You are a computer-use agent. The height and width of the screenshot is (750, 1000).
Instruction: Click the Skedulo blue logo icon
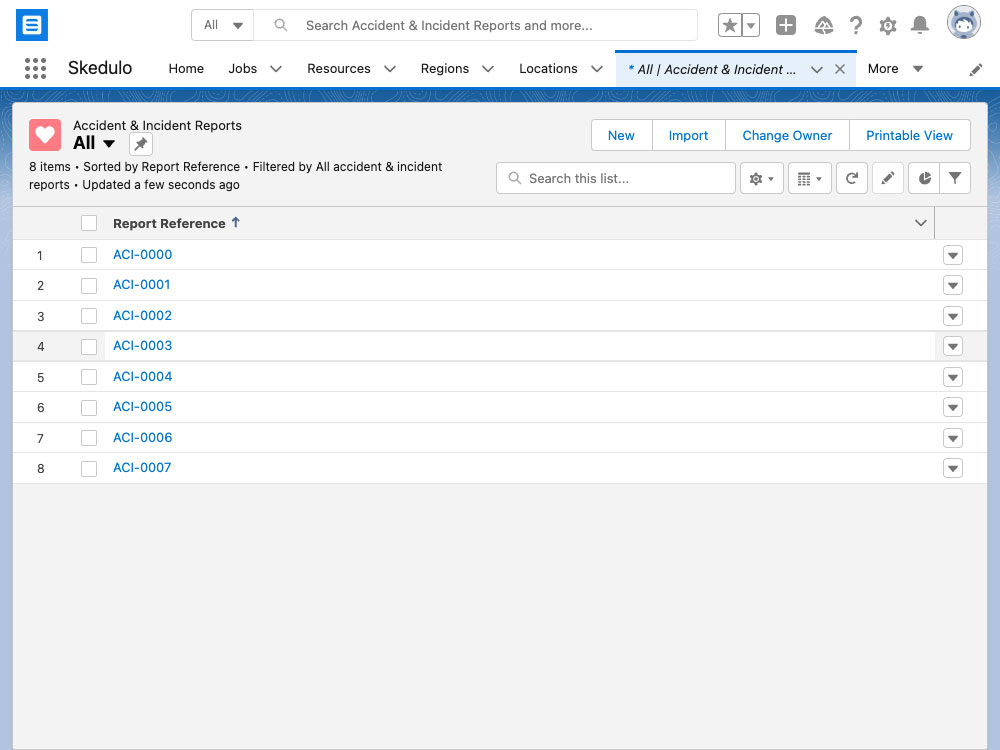32,25
